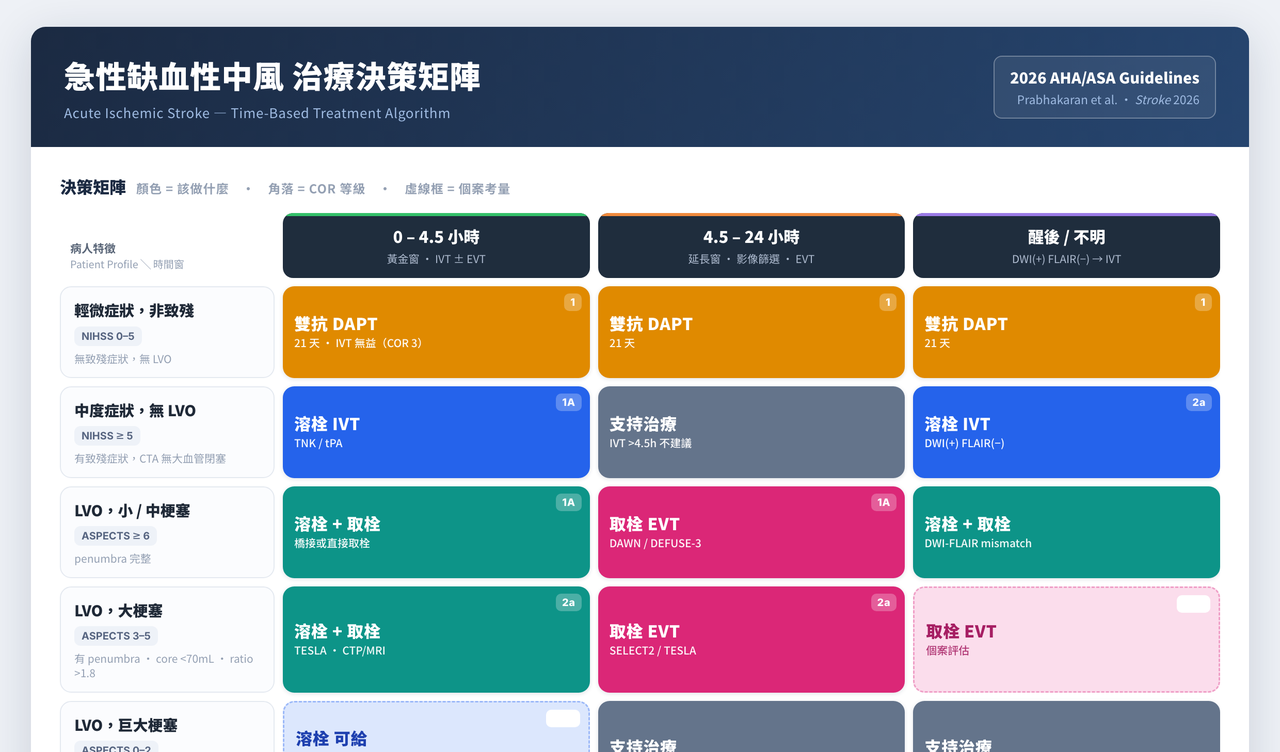Click the ASPECTS 3–5 tag
The image size is (1280, 752).
(116, 636)
